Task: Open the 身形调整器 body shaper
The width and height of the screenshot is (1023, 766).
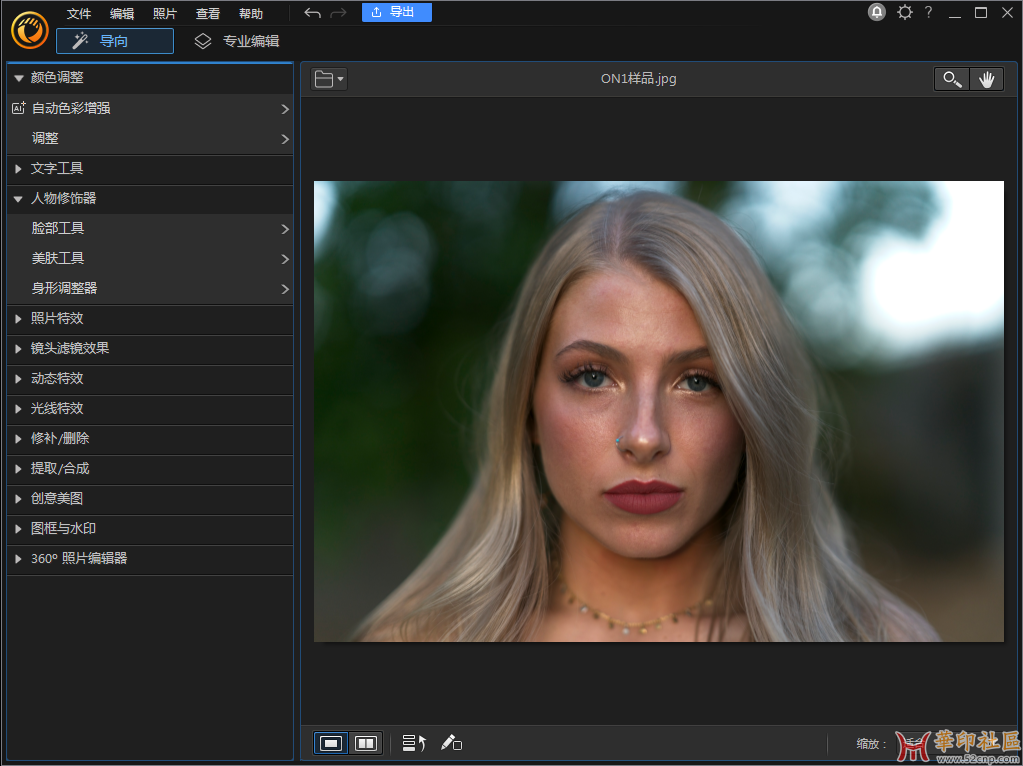Action: click(x=150, y=288)
